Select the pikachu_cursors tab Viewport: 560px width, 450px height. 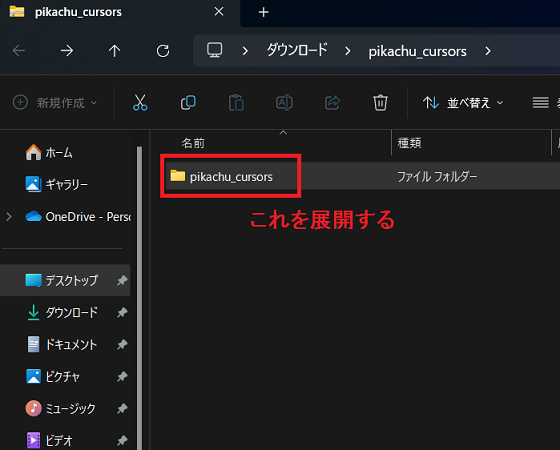point(120,12)
